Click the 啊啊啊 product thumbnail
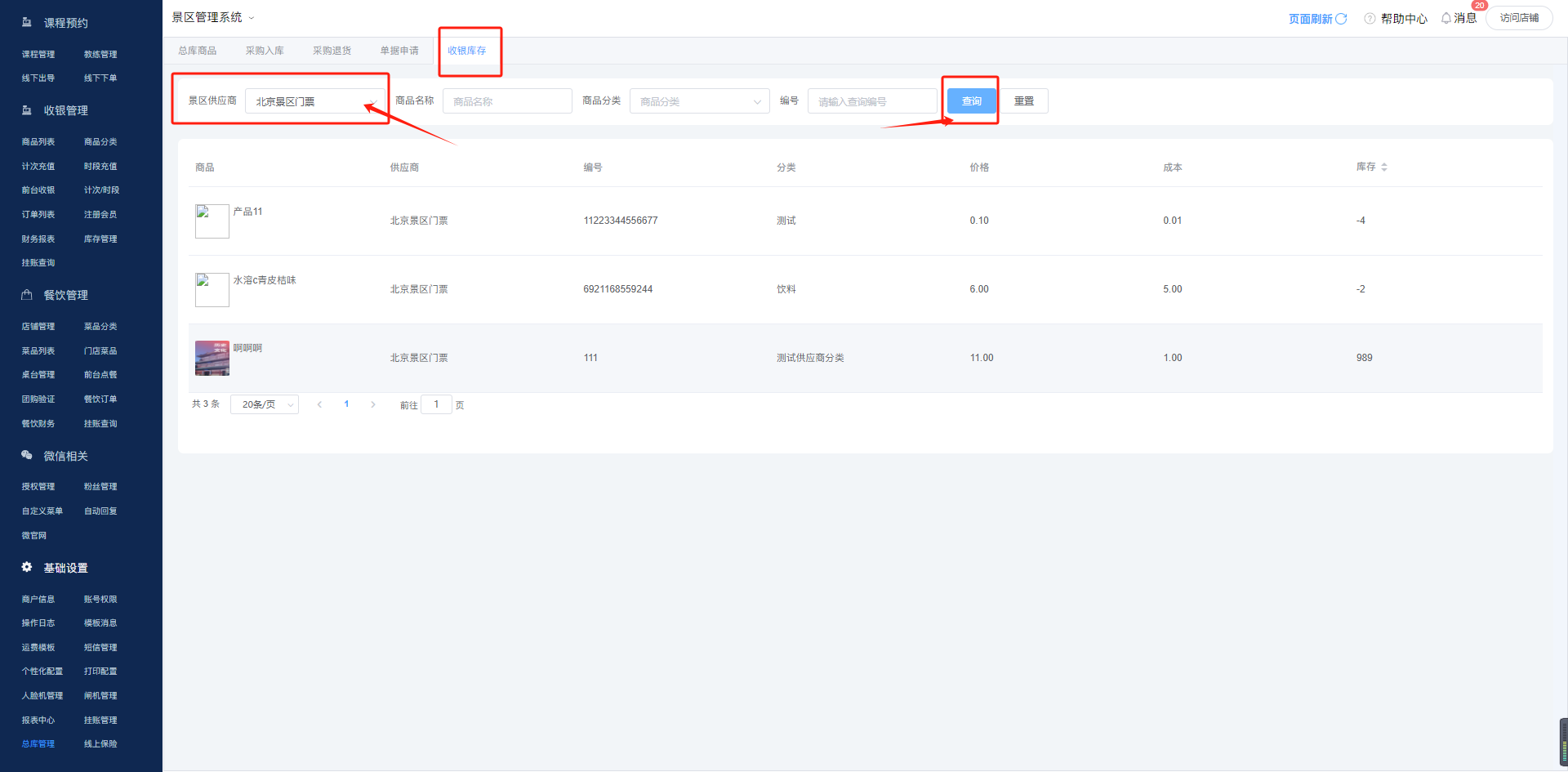 point(212,358)
